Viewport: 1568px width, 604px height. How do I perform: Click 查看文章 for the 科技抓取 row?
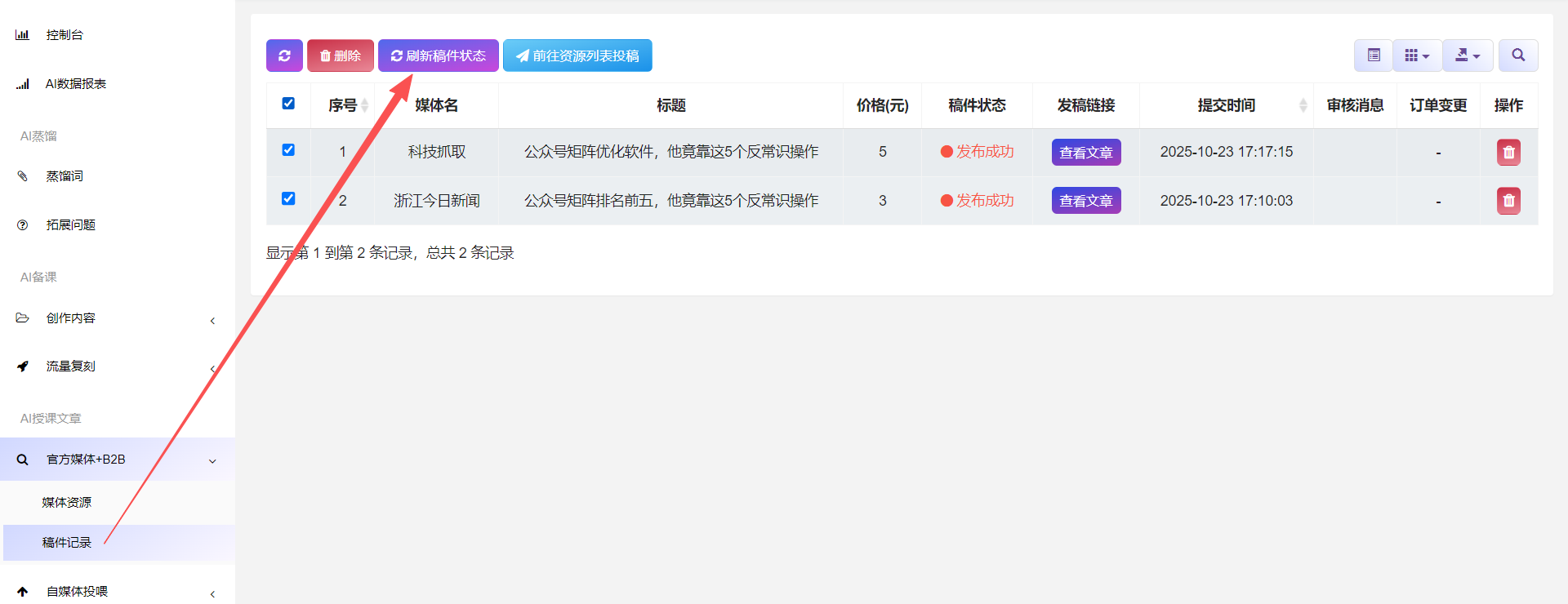pos(1085,153)
